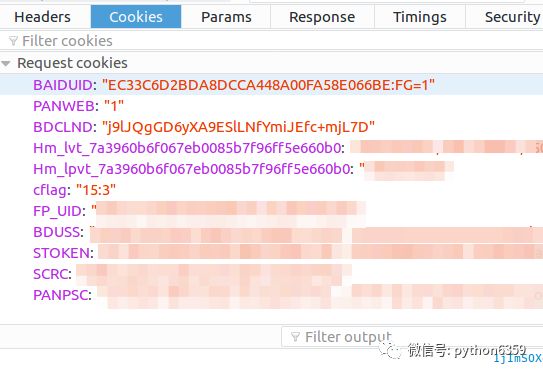View the Timings tab

click(420, 17)
